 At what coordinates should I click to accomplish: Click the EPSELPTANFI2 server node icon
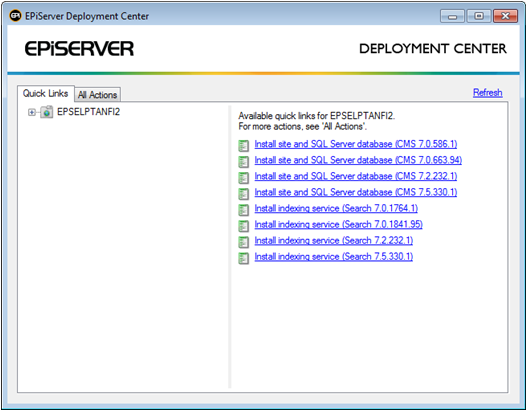(x=47, y=112)
